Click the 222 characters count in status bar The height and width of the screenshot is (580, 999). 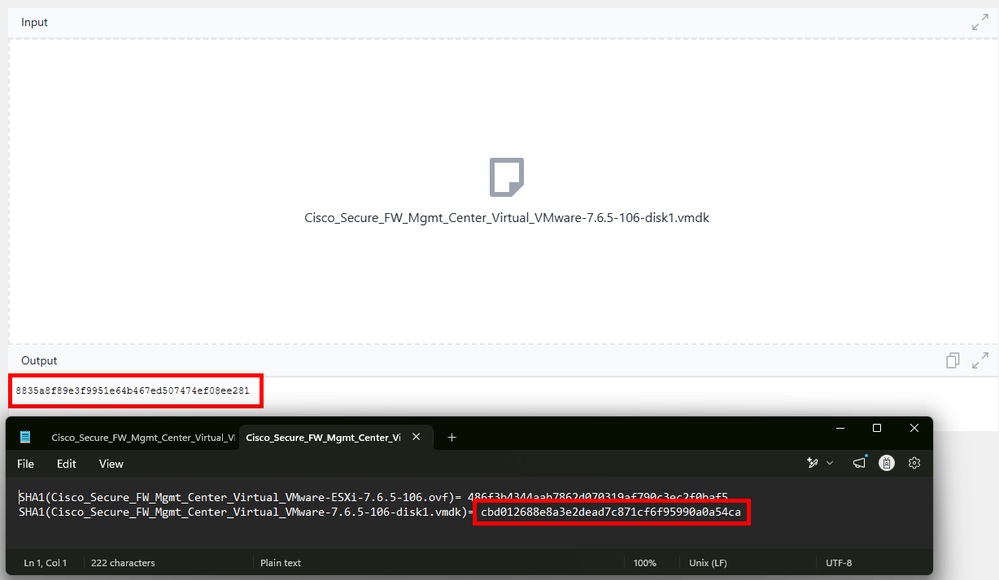(123, 563)
